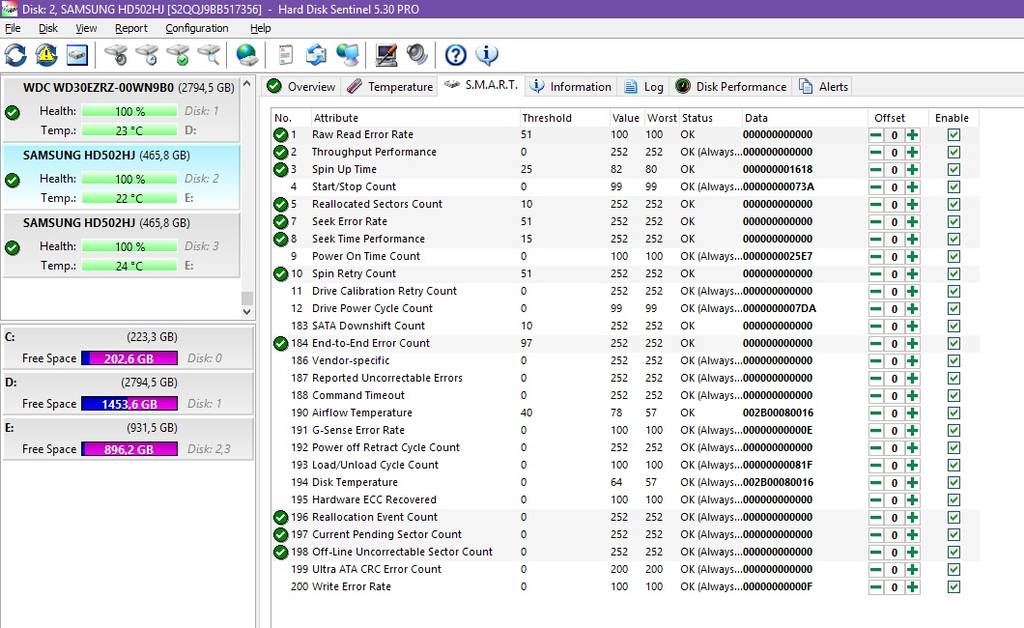The height and width of the screenshot is (628, 1024).
Task: Select the Seek Time Performance attribute row
Action: click(625, 239)
